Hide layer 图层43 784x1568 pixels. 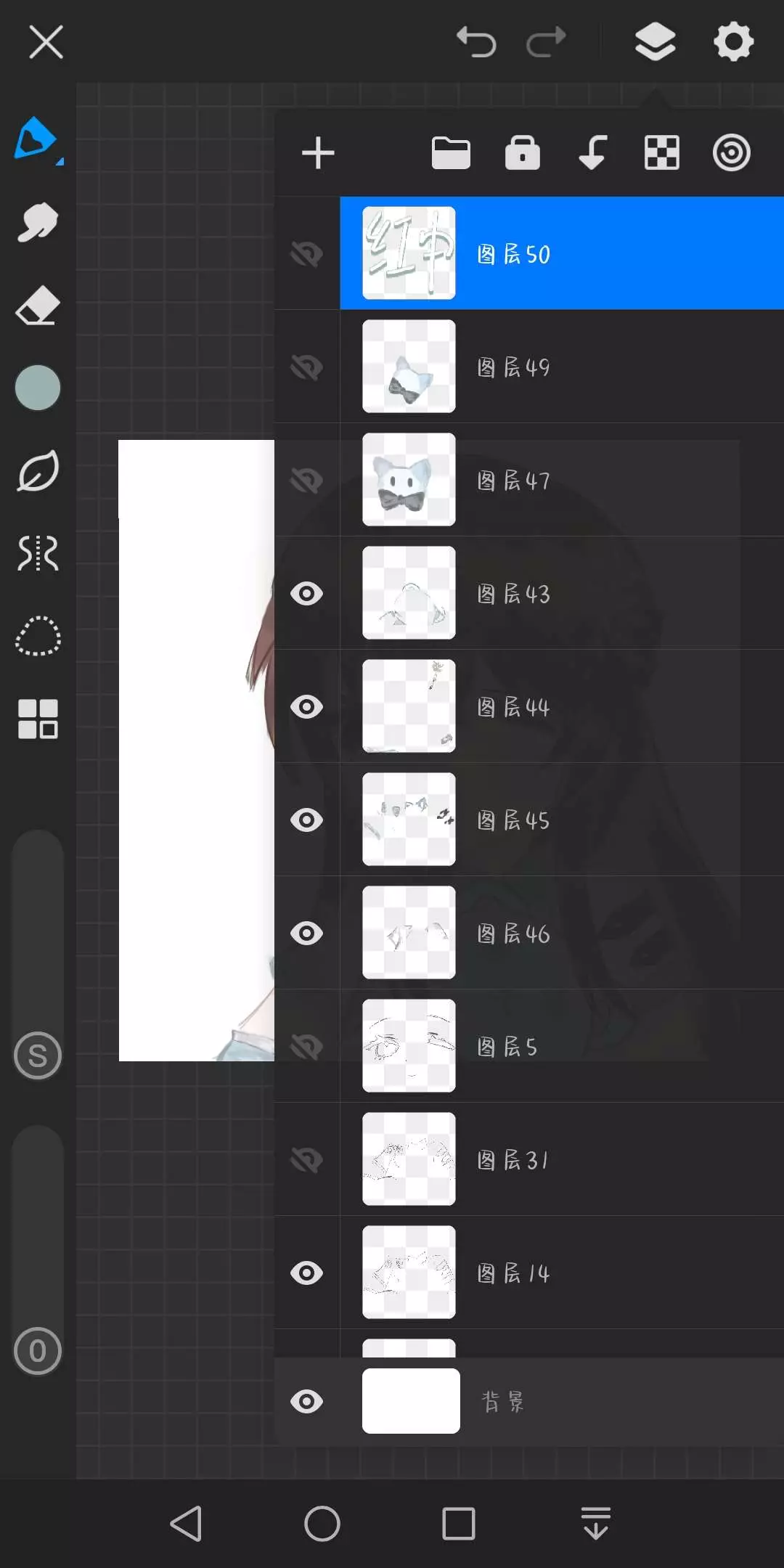[306, 594]
